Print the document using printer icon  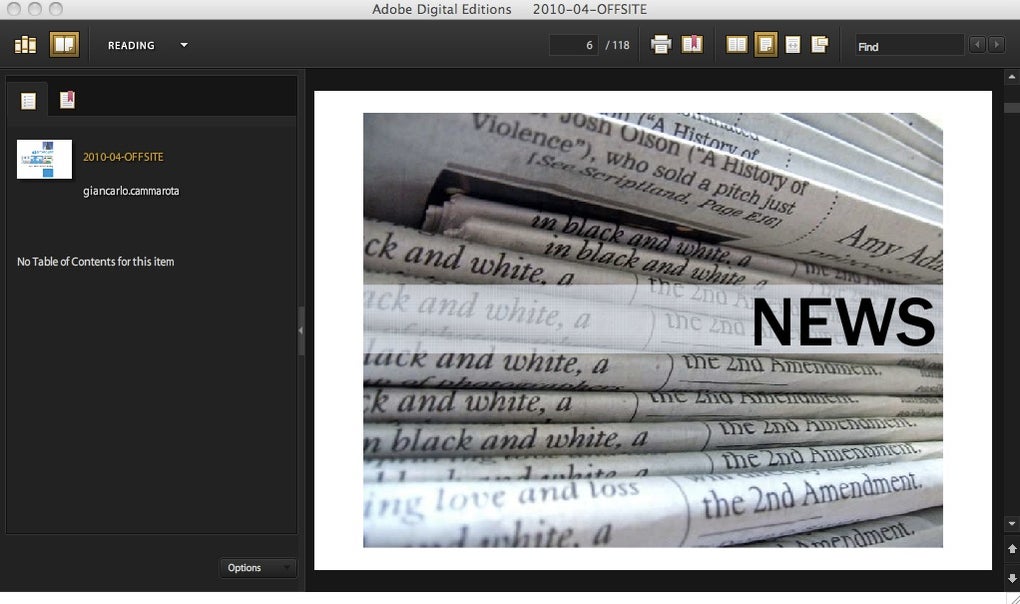661,45
